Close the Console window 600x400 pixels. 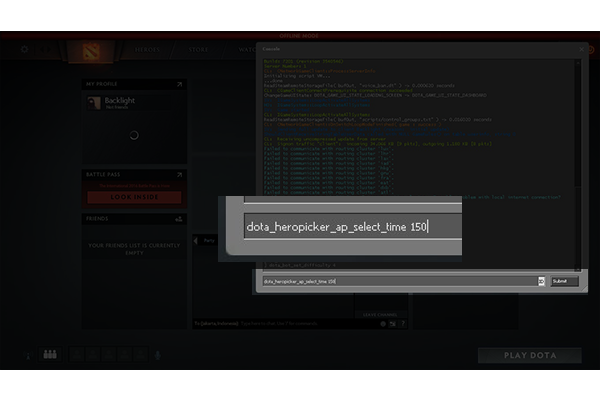(582, 49)
